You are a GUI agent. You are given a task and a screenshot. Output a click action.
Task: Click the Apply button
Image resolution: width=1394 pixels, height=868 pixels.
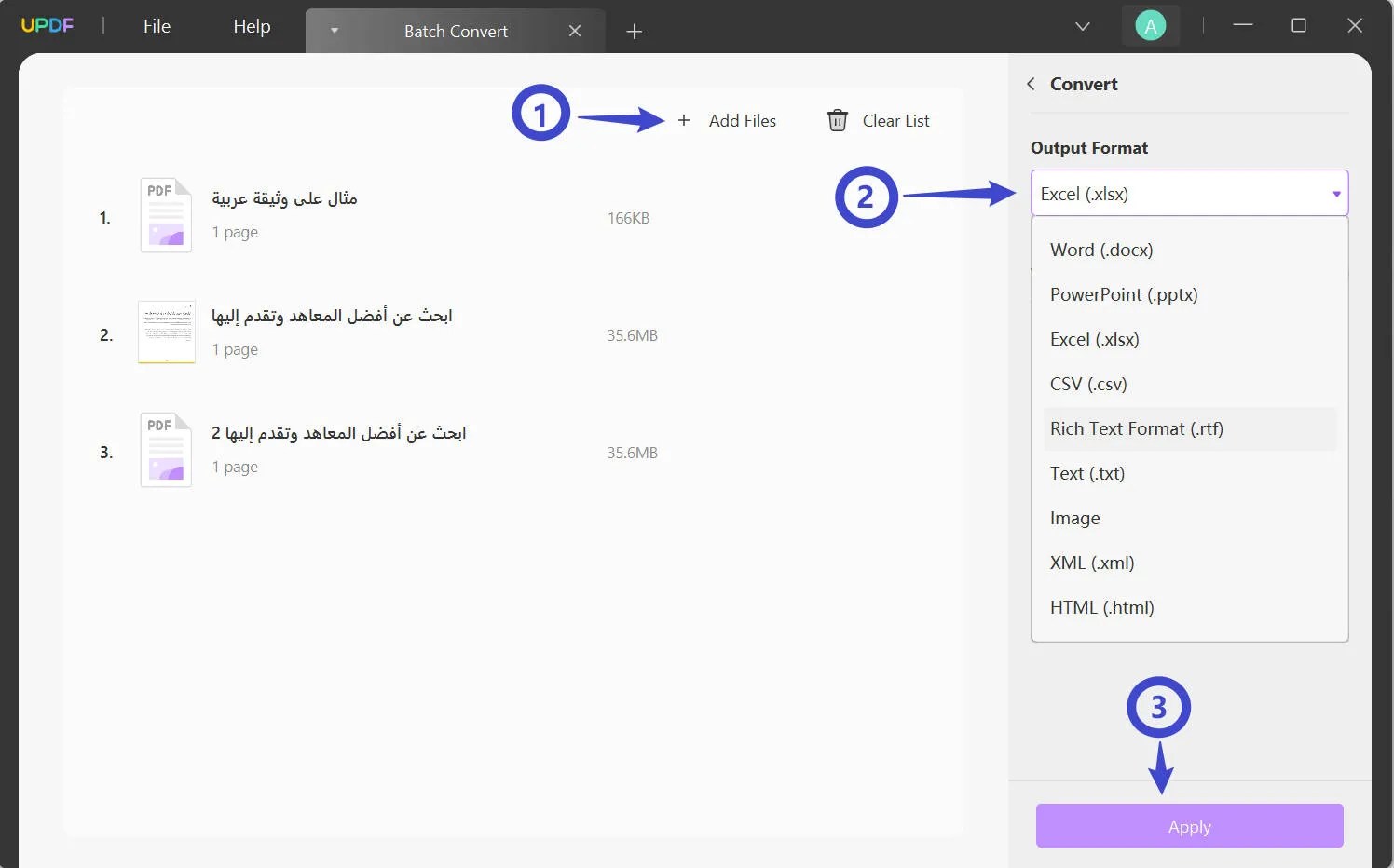coord(1189,826)
